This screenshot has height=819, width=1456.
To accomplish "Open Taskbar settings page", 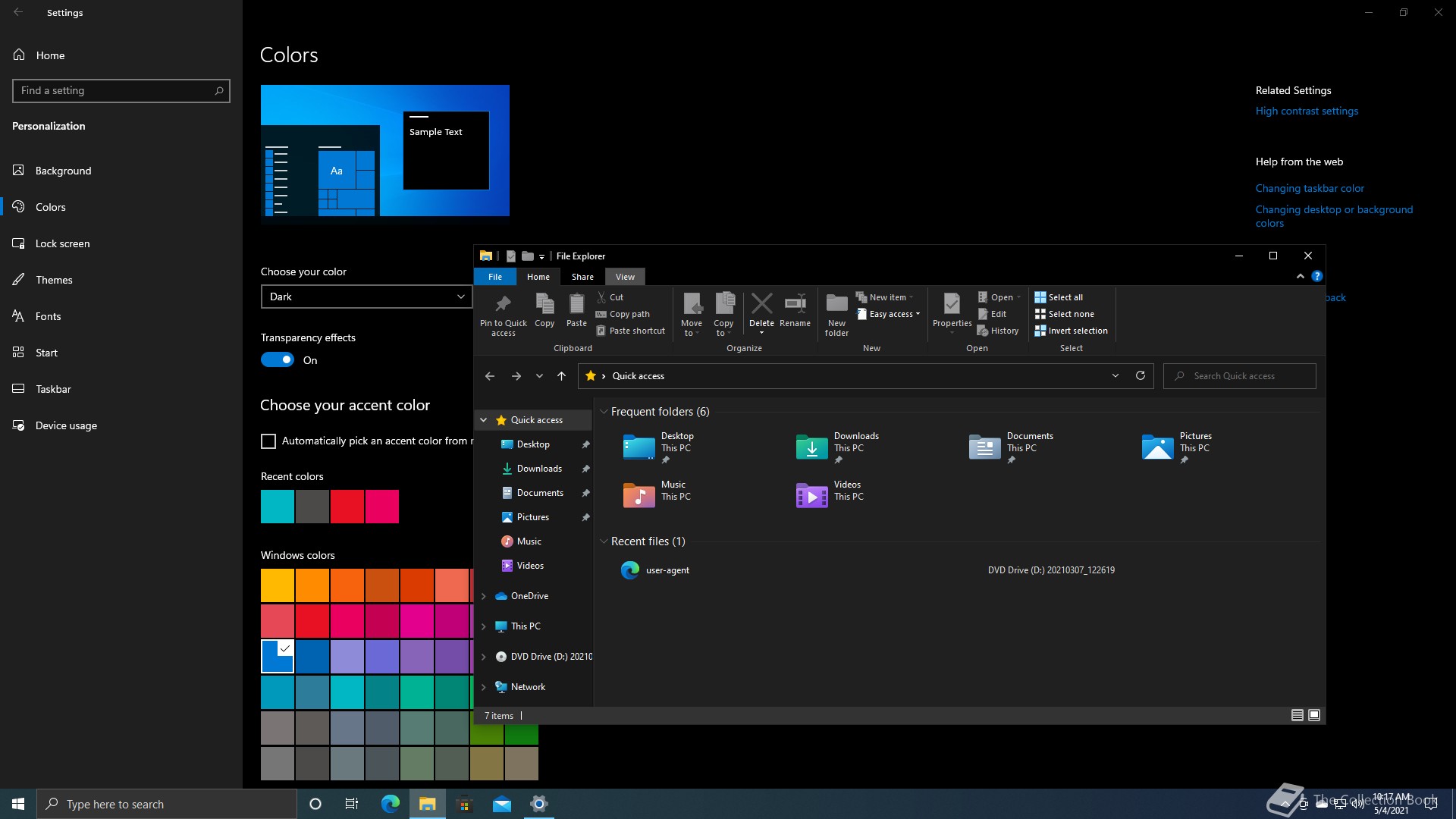I will pos(121,389).
